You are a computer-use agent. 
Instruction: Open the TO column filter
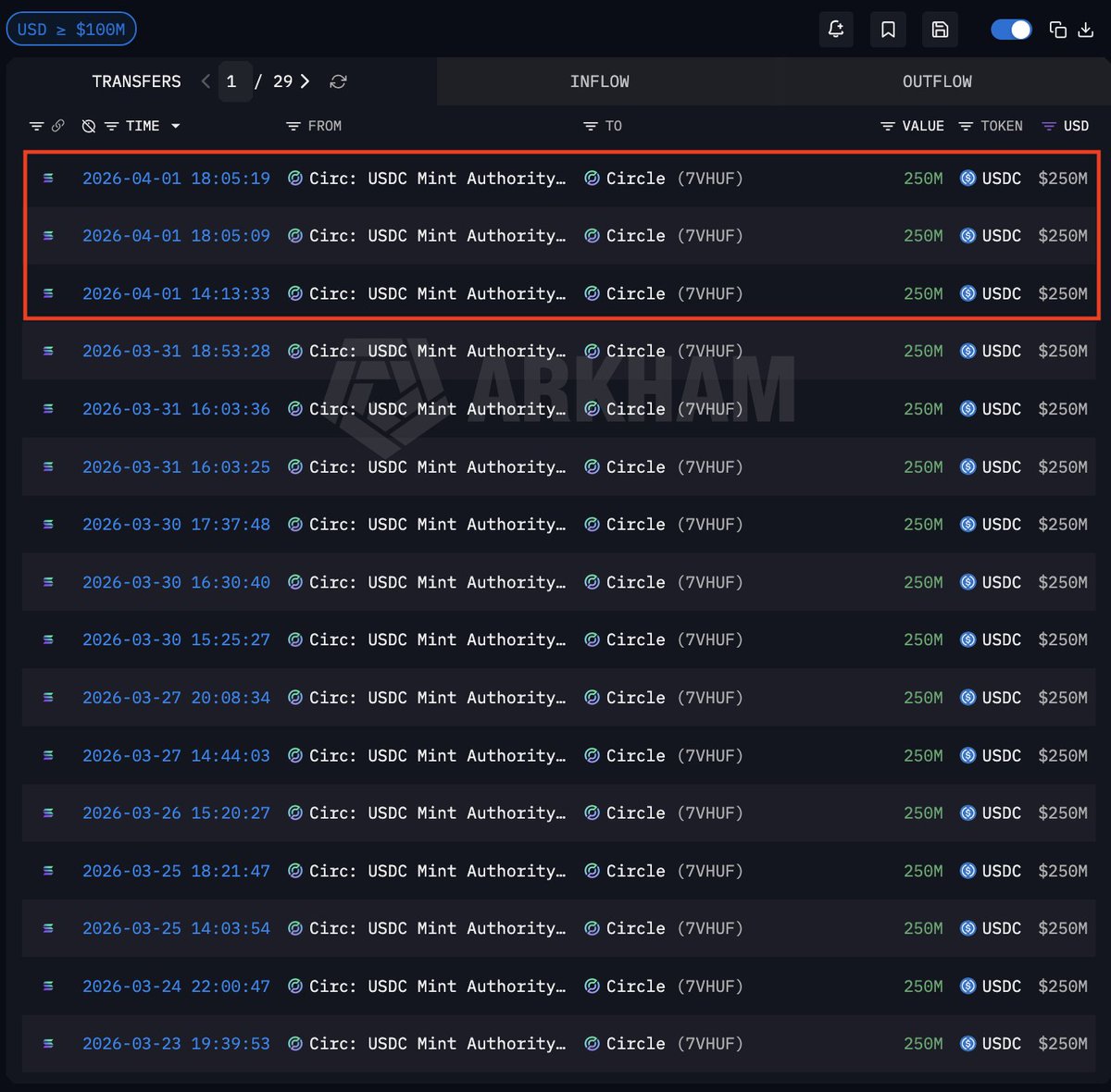[591, 126]
